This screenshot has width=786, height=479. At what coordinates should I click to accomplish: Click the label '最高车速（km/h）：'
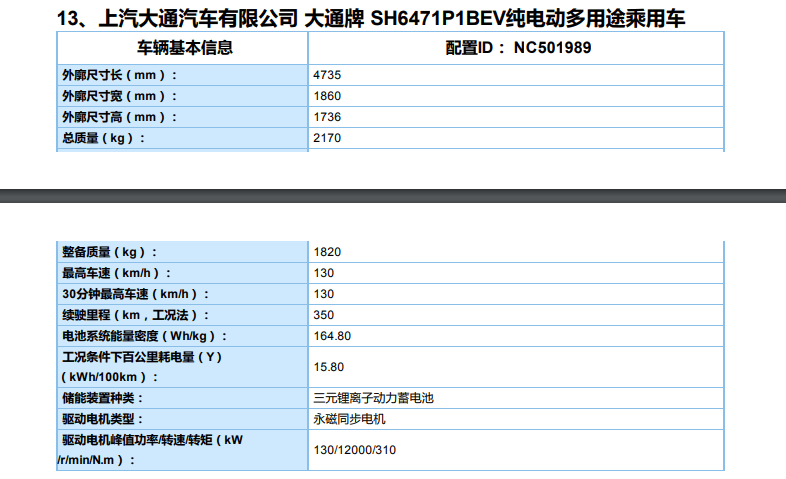pyautogui.click(x=117, y=273)
